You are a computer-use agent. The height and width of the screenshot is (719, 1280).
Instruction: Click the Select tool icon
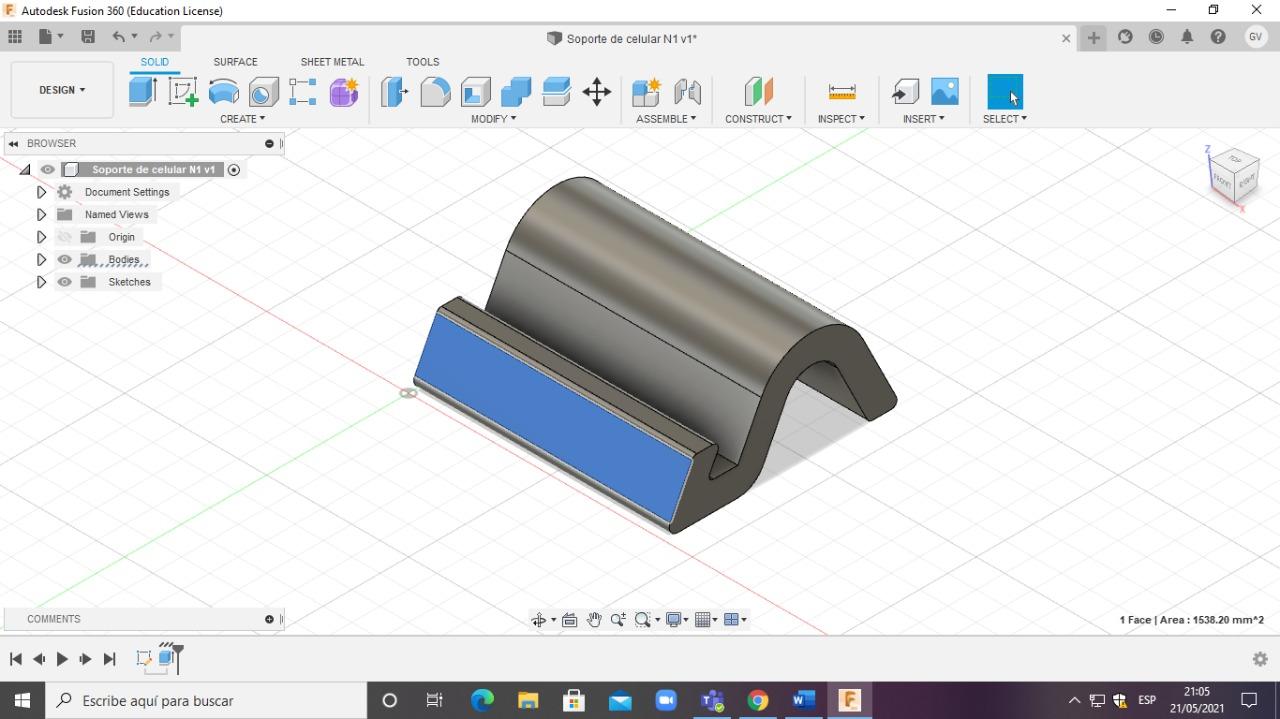[x=1005, y=92]
